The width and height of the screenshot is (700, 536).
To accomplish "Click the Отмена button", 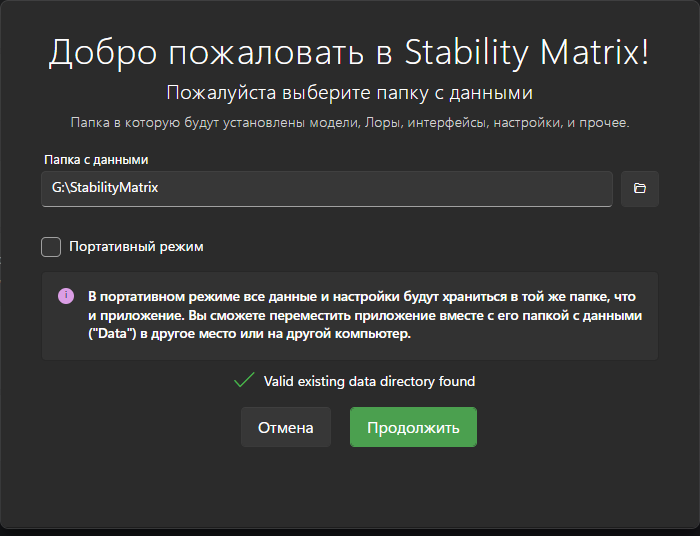I will pyautogui.click(x=286, y=427).
